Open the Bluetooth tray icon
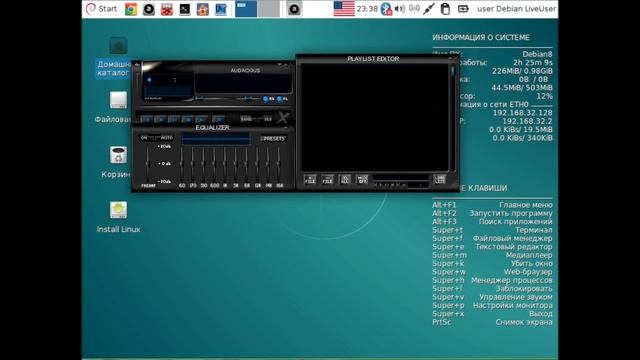 click(x=386, y=9)
